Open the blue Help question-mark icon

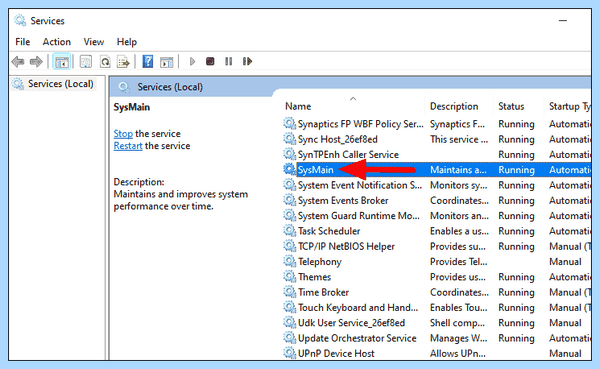tap(148, 61)
